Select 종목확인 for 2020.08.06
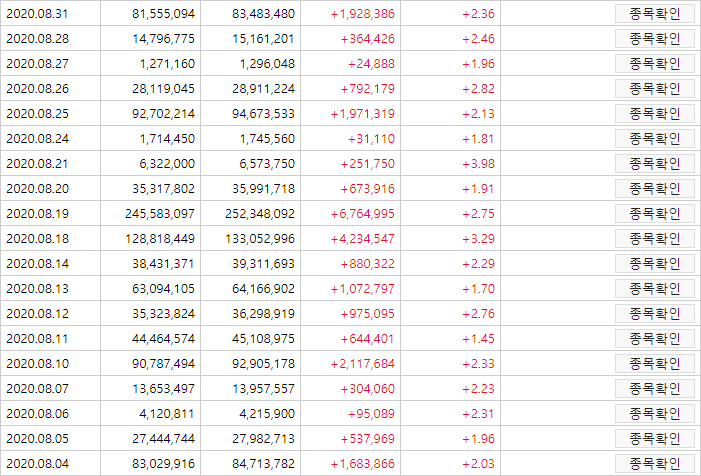 click(x=655, y=414)
